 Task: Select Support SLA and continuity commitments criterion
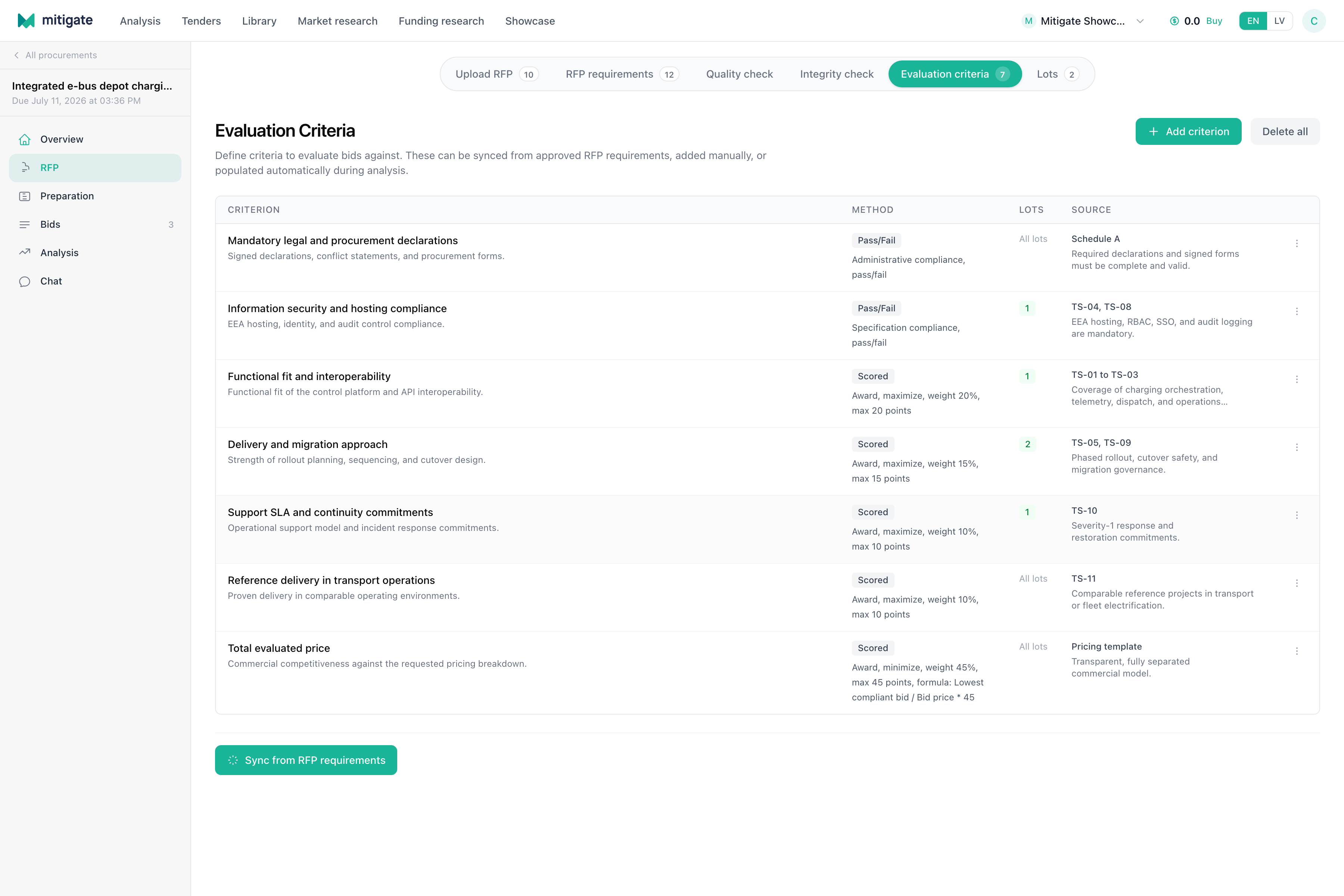coord(330,513)
